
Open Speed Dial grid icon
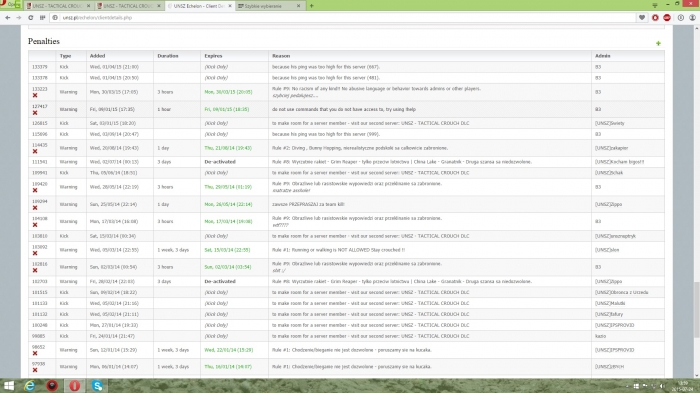(x=42, y=17)
